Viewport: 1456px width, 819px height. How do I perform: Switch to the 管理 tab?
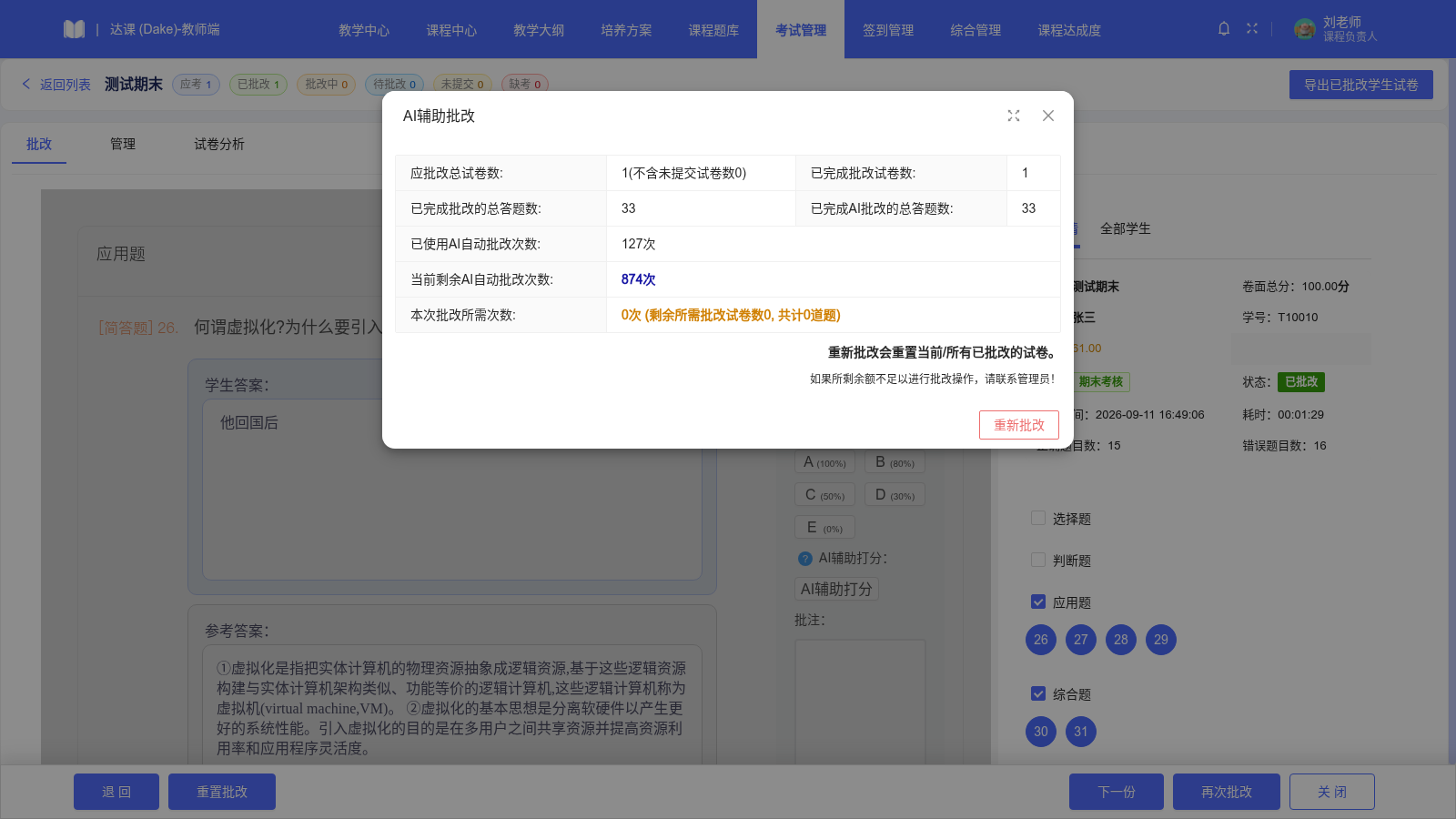(123, 144)
